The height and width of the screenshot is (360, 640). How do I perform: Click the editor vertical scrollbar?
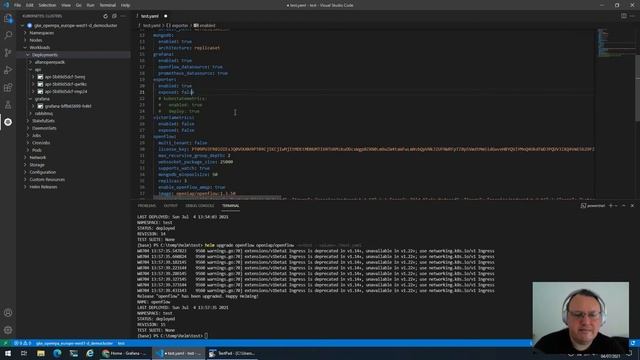point(638,88)
